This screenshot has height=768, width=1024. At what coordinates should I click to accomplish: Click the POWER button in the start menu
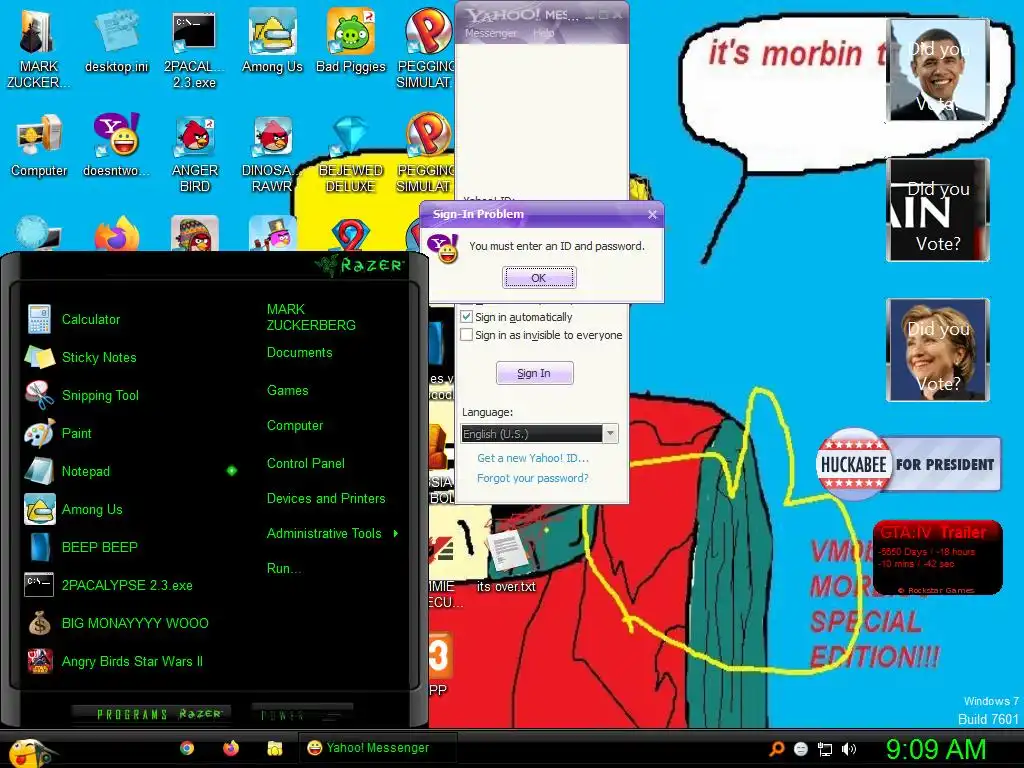point(302,714)
